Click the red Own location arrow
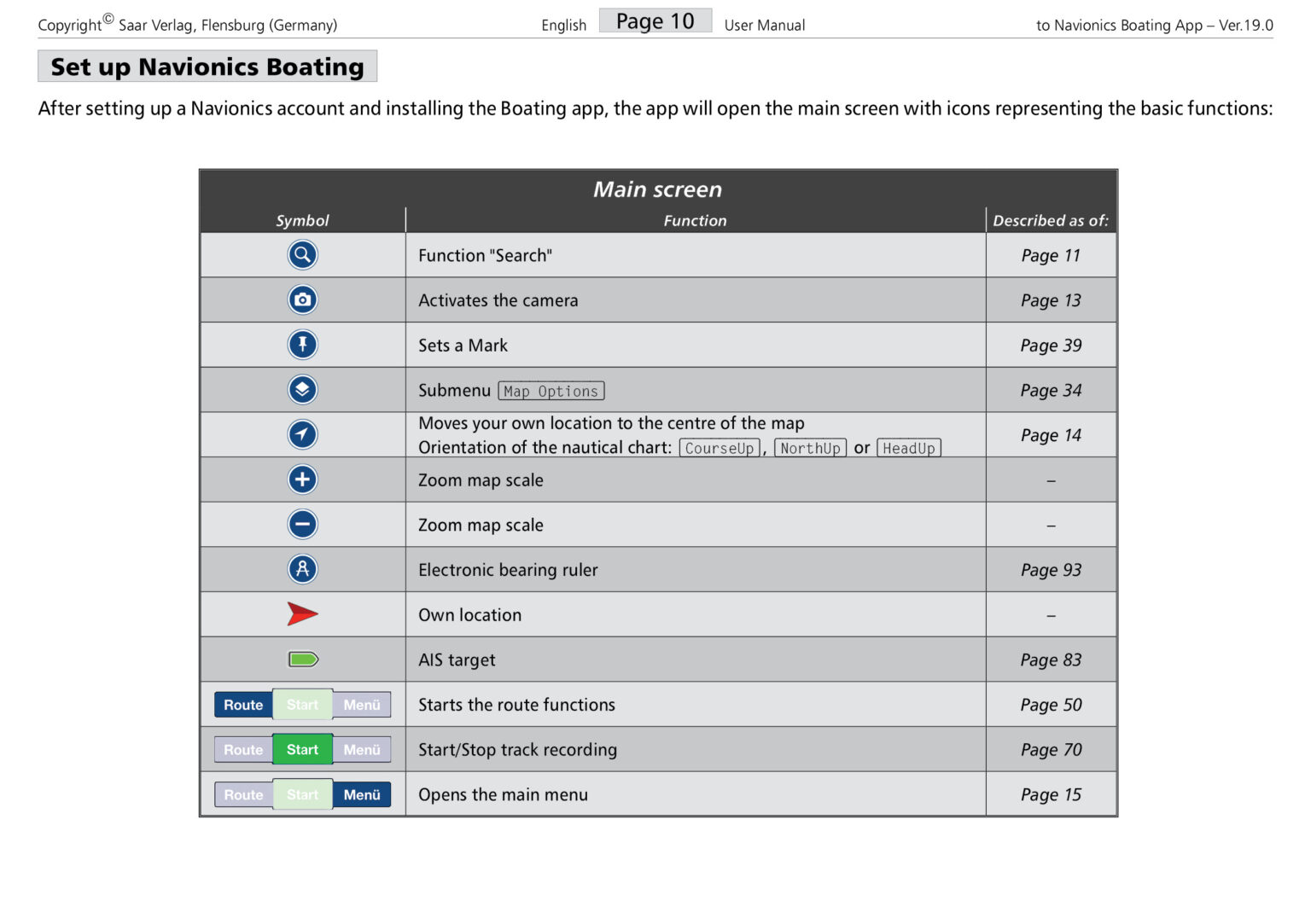1311x924 pixels. [x=302, y=613]
